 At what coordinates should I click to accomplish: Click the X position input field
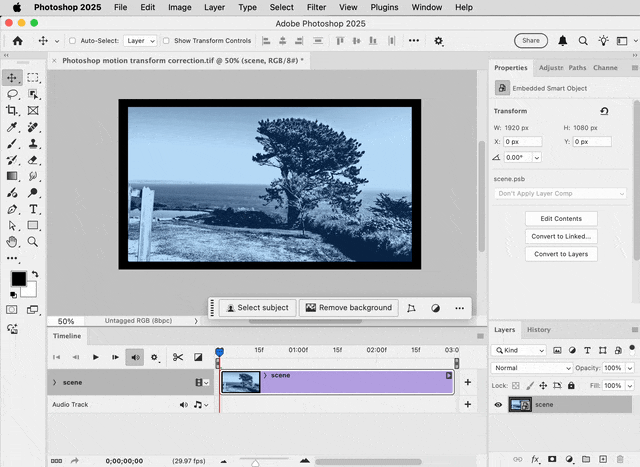(x=524, y=142)
